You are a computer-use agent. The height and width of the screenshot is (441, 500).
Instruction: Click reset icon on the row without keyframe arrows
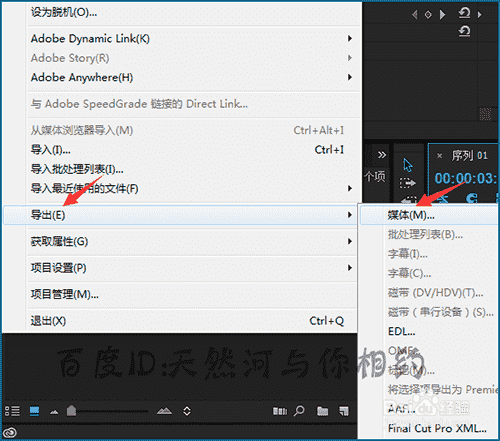pos(464,31)
